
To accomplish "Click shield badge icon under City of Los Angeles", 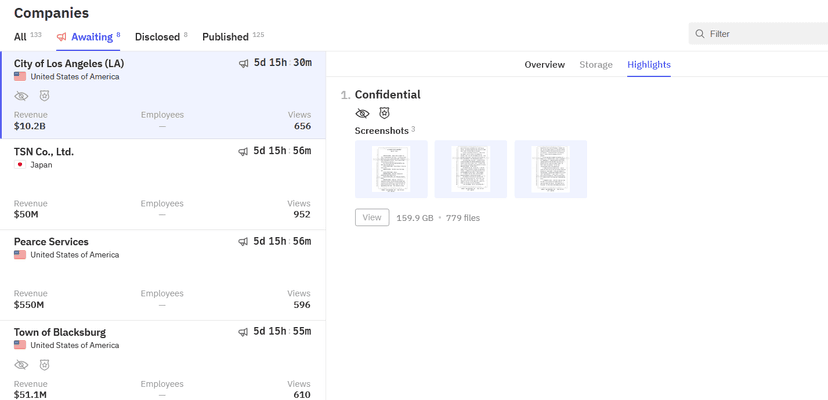I will coord(45,96).
